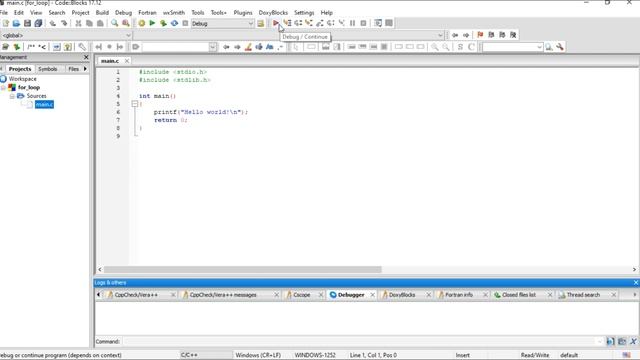
Task: Open Replace with the red magnifier icon
Action: [126, 23]
